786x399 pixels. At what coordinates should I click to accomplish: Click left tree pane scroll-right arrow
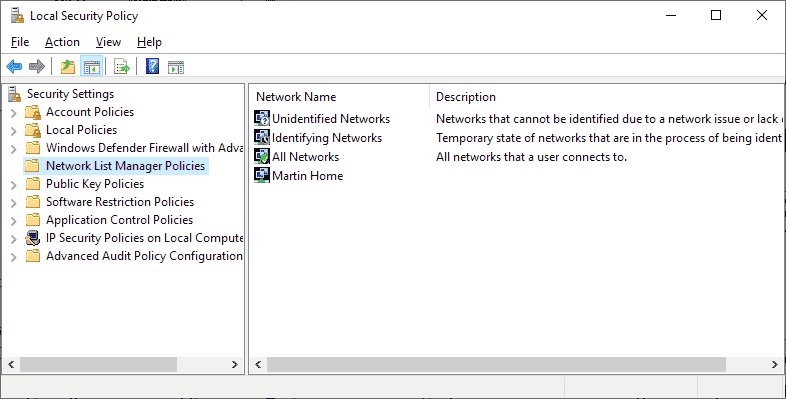[x=235, y=364]
